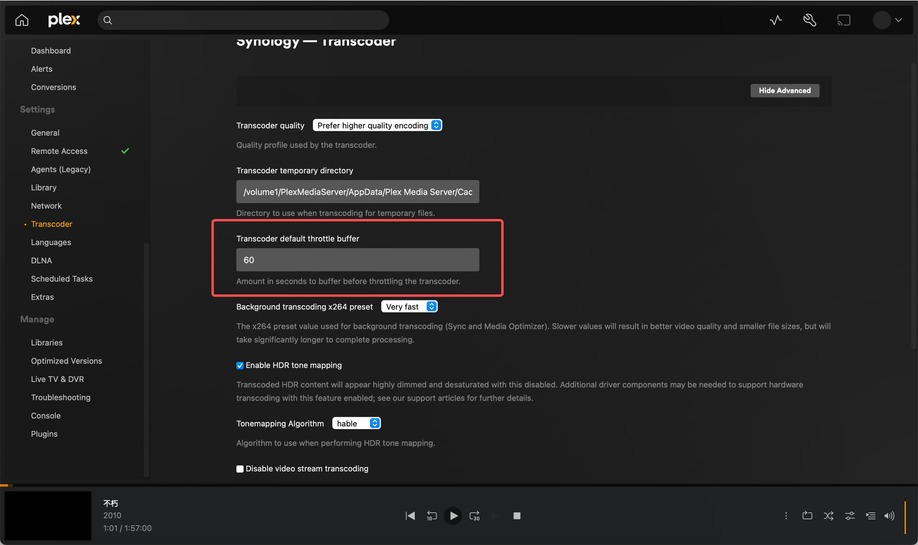Image resolution: width=918 pixels, height=545 pixels.
Task: Open playback settings sliders icon
Action: click(850, 516)
